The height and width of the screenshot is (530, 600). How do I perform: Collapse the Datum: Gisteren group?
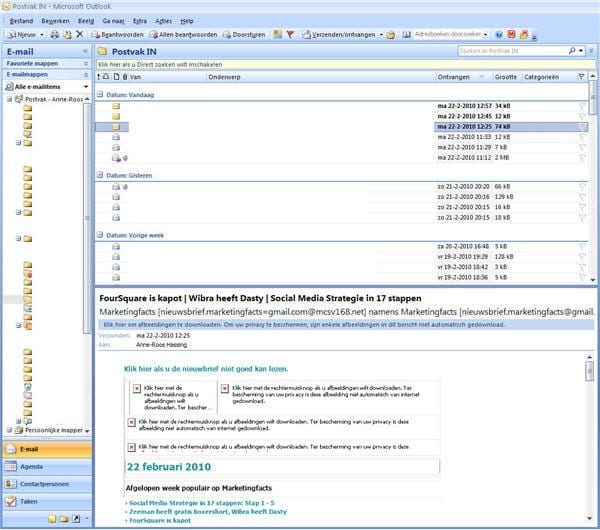click(100, 175)
